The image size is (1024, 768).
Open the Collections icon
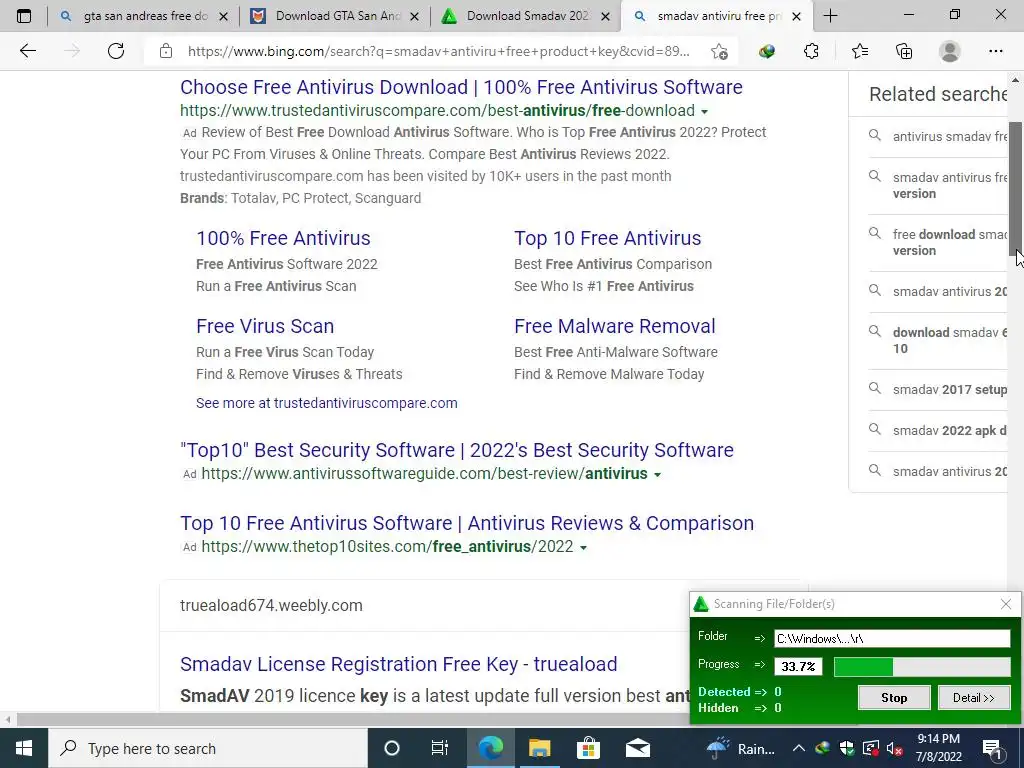click(x=904, y=51)
